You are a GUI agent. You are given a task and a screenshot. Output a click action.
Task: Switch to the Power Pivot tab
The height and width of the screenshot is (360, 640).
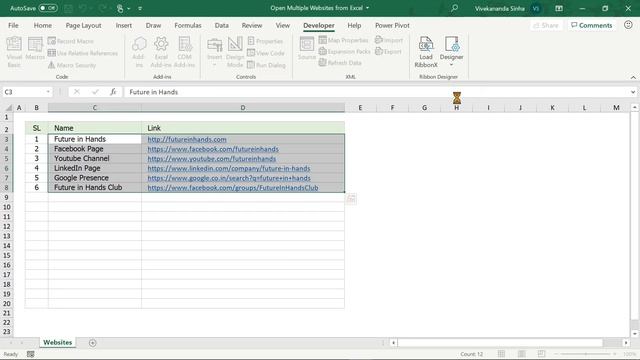click(392, 25)
